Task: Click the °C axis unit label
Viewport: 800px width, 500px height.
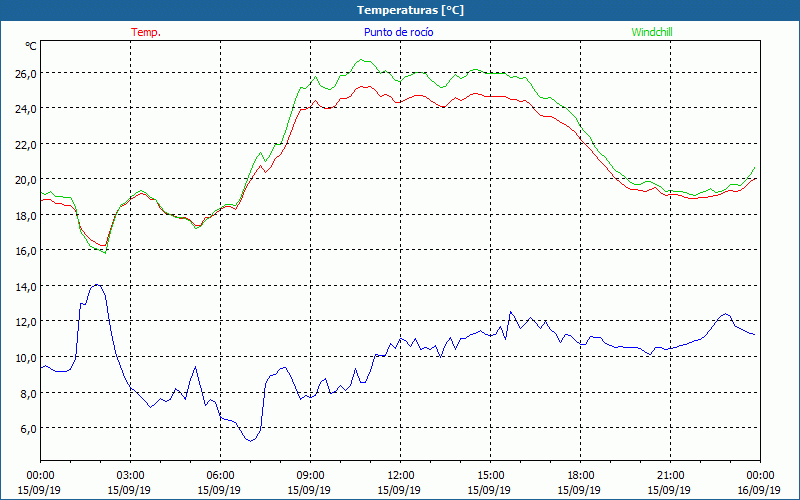Action: 31,46
